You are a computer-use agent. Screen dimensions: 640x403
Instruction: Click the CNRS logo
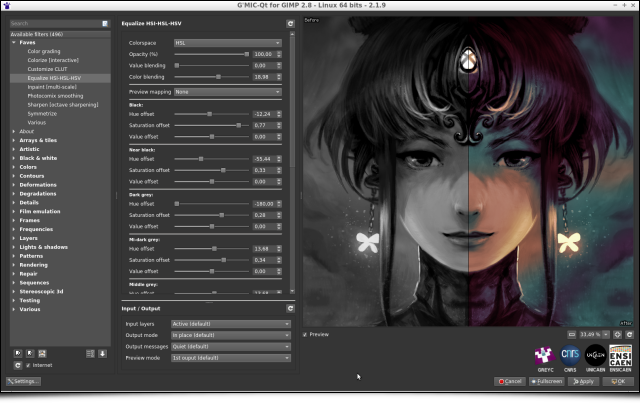click(x=570, y=356)
